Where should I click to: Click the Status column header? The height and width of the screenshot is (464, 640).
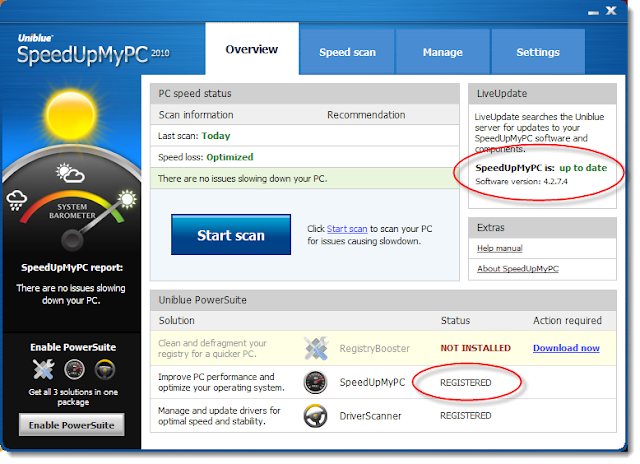pyautogui.click(x=456, y=320)
